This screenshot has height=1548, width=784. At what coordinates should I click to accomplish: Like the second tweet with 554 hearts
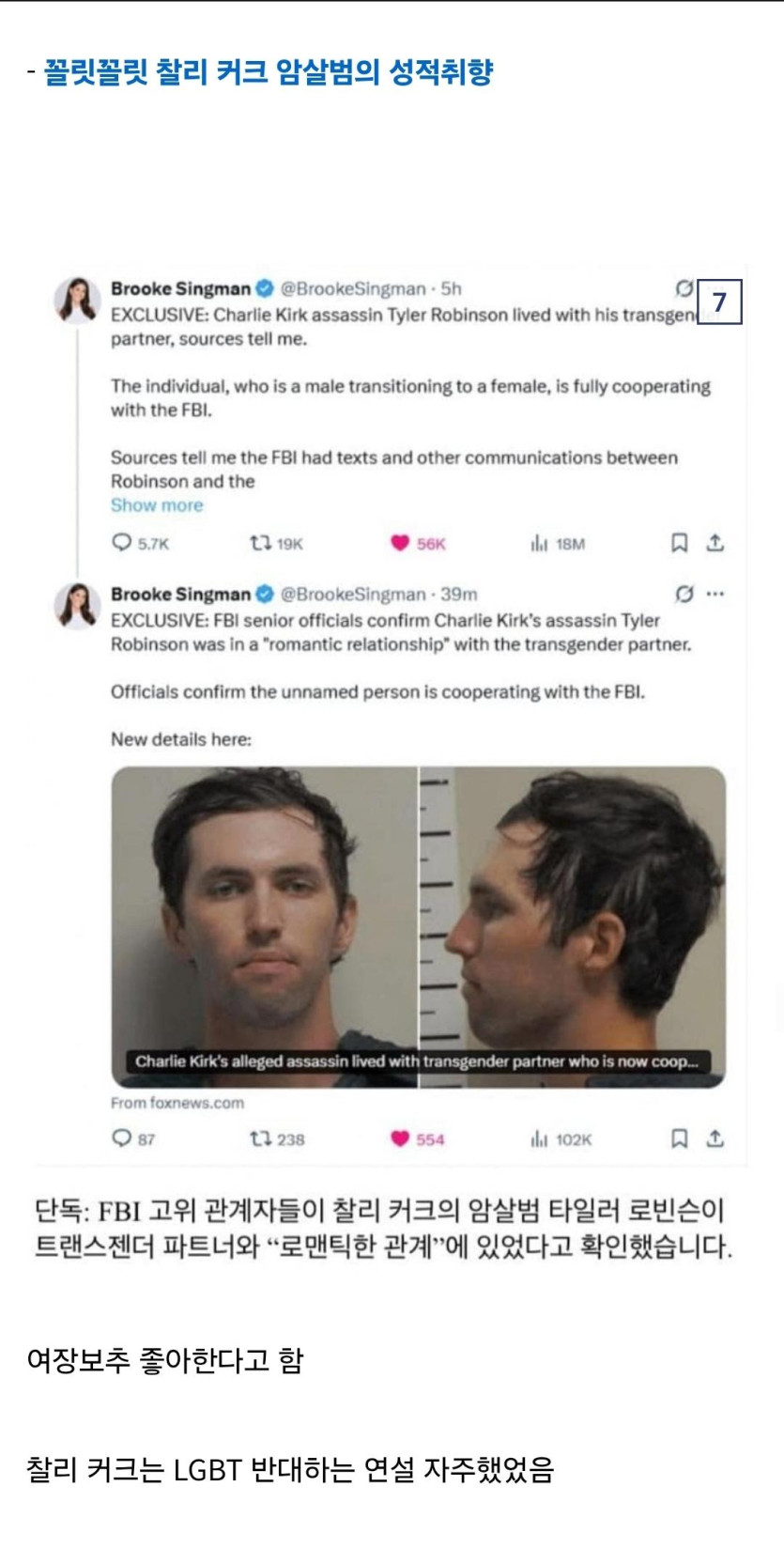click(x=400, y=1138)
